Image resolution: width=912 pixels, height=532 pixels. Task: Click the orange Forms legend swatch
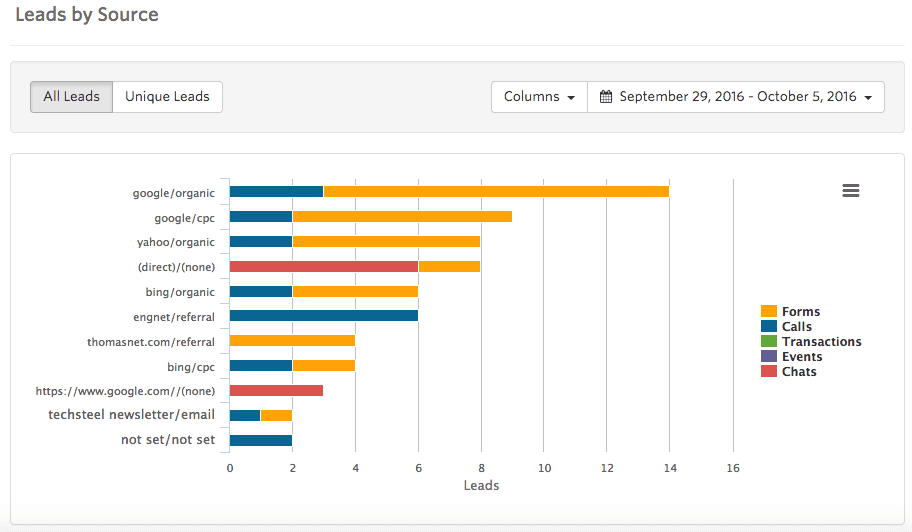(769, 311)
